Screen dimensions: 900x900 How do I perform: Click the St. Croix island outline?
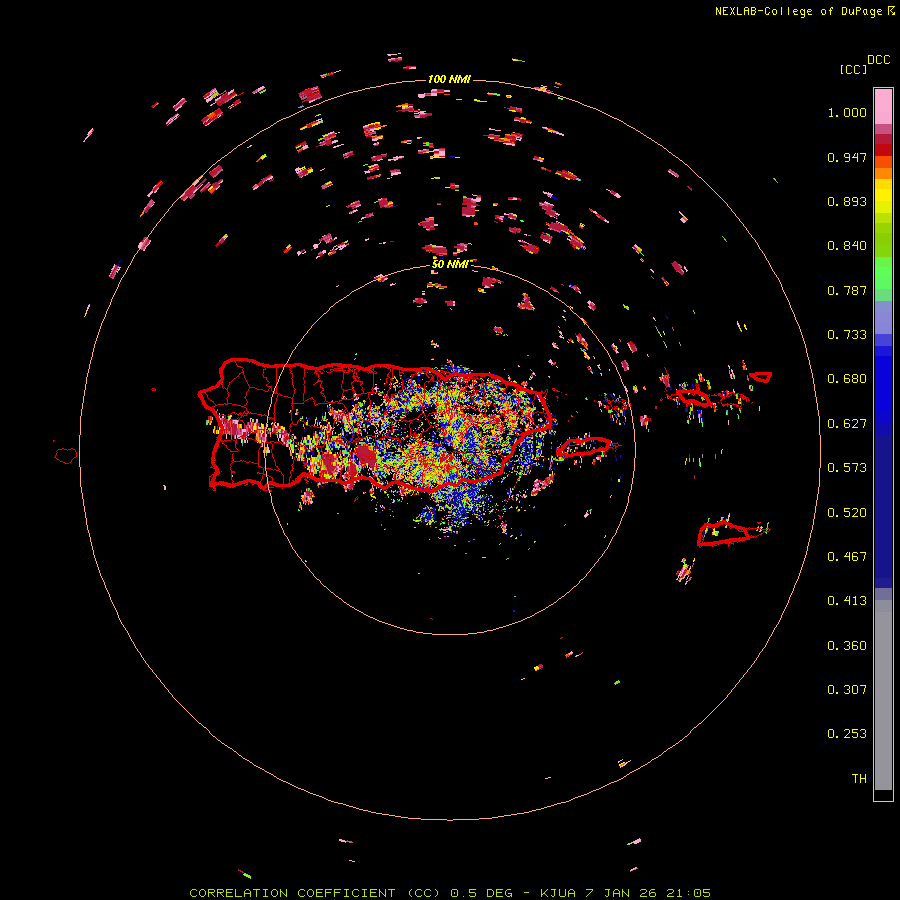point(723,534)
